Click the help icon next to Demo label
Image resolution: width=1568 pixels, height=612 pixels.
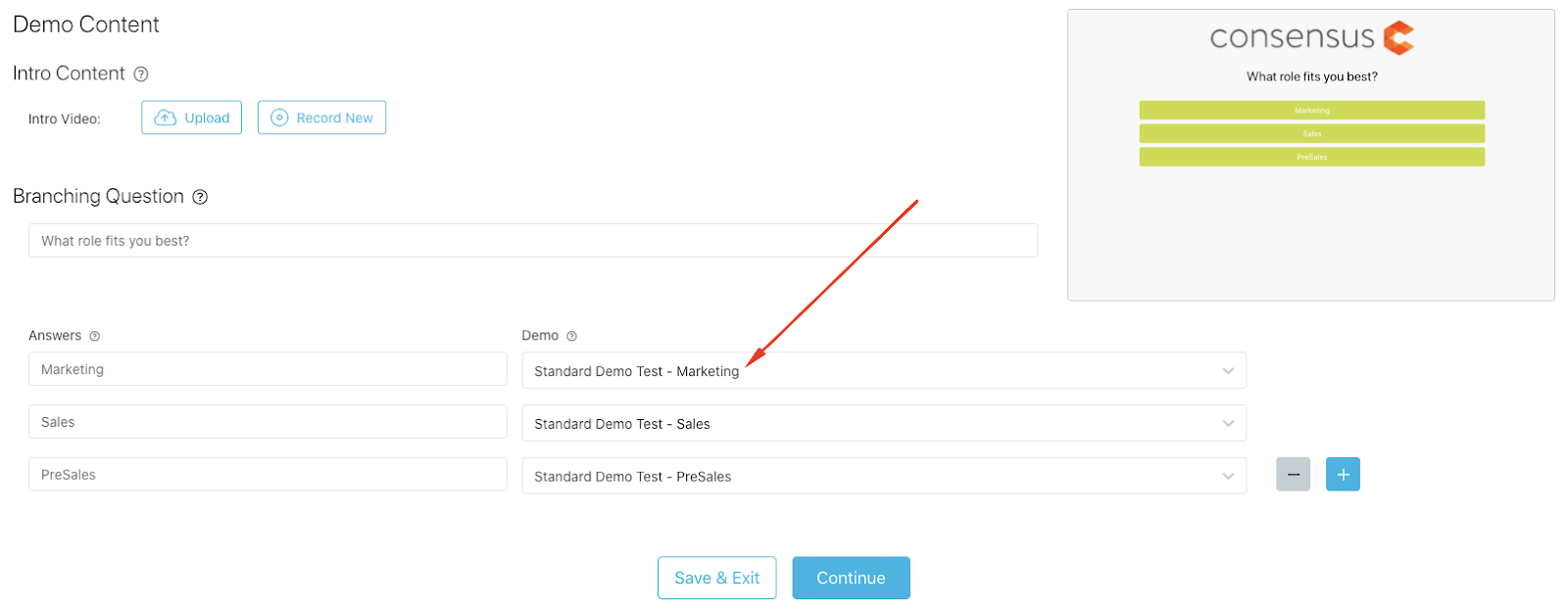pos(572,336)
